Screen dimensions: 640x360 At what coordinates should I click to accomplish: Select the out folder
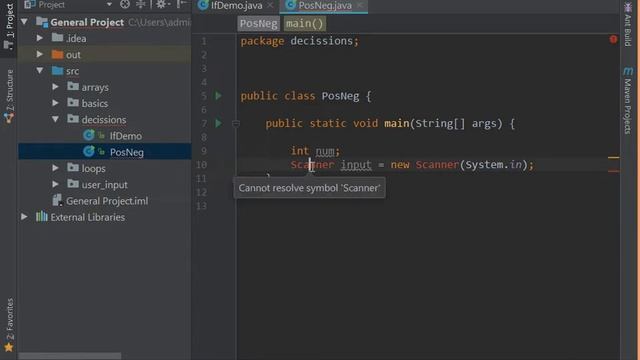pyautogui.click(x=73, y=55)
